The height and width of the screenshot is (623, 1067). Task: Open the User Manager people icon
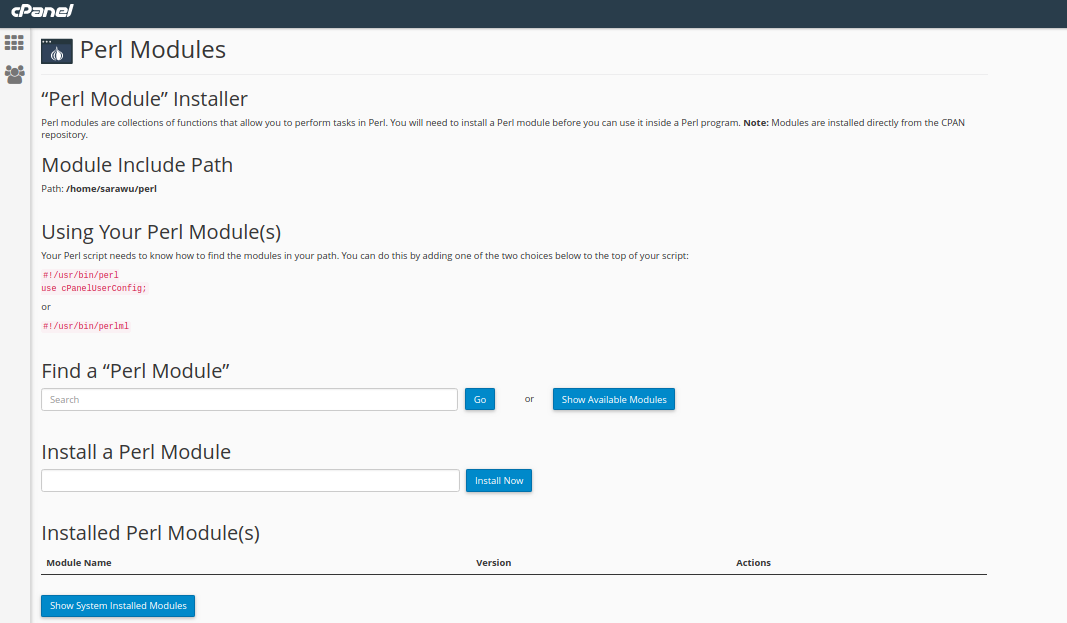[x=14, y=74]
